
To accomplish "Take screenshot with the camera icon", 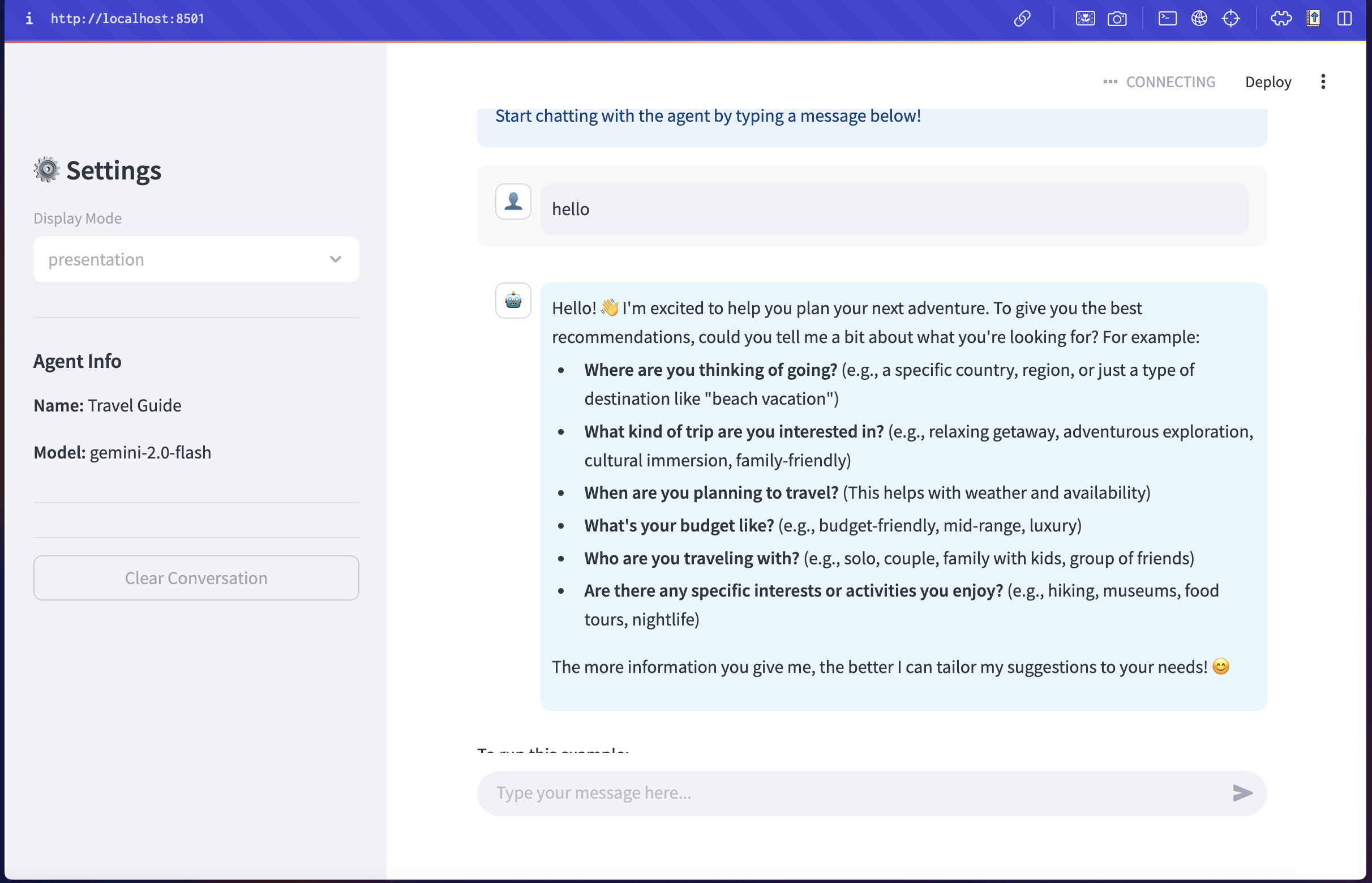I will pyautogui.click(x=1117, y=19).
